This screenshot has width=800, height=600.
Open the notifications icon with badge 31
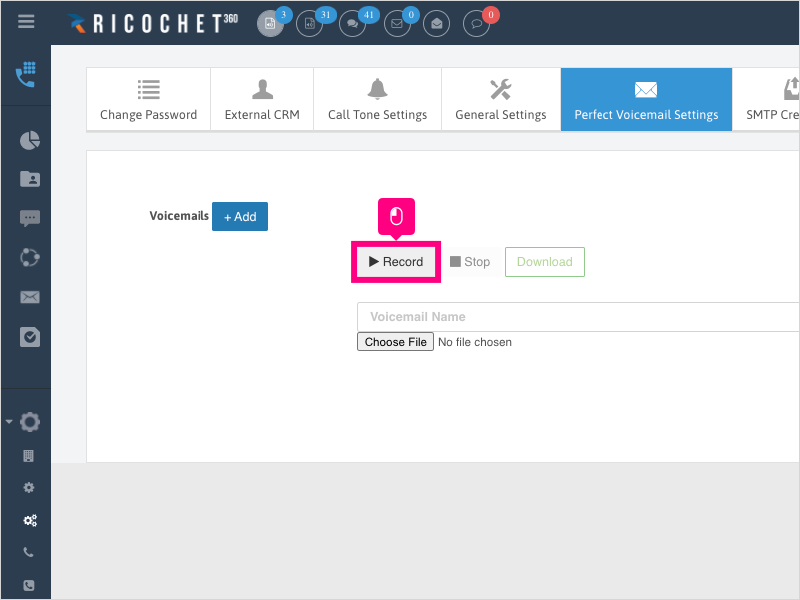pyautogui.click(x=309, y=23)
